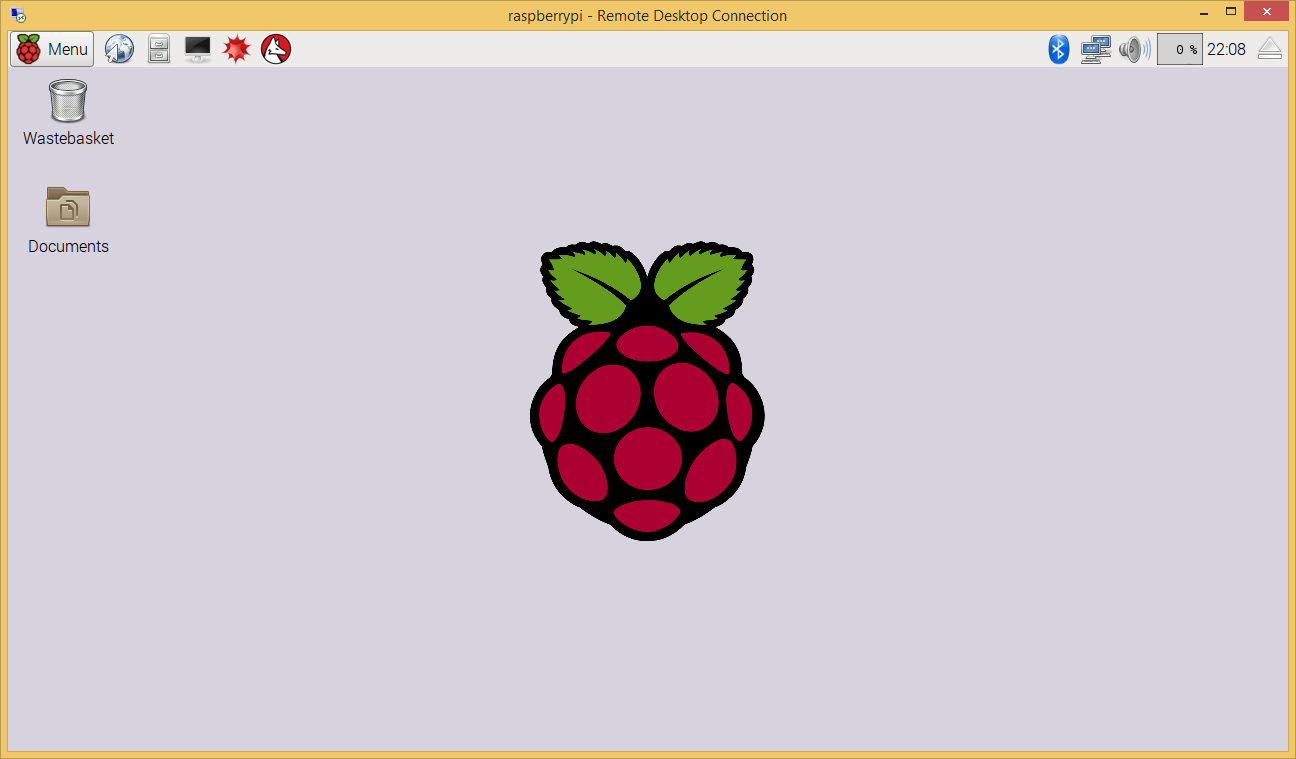Open the Raspberry Pi Menu button
The height and width of the screenshot is (759, 1296).
(52, 49)
